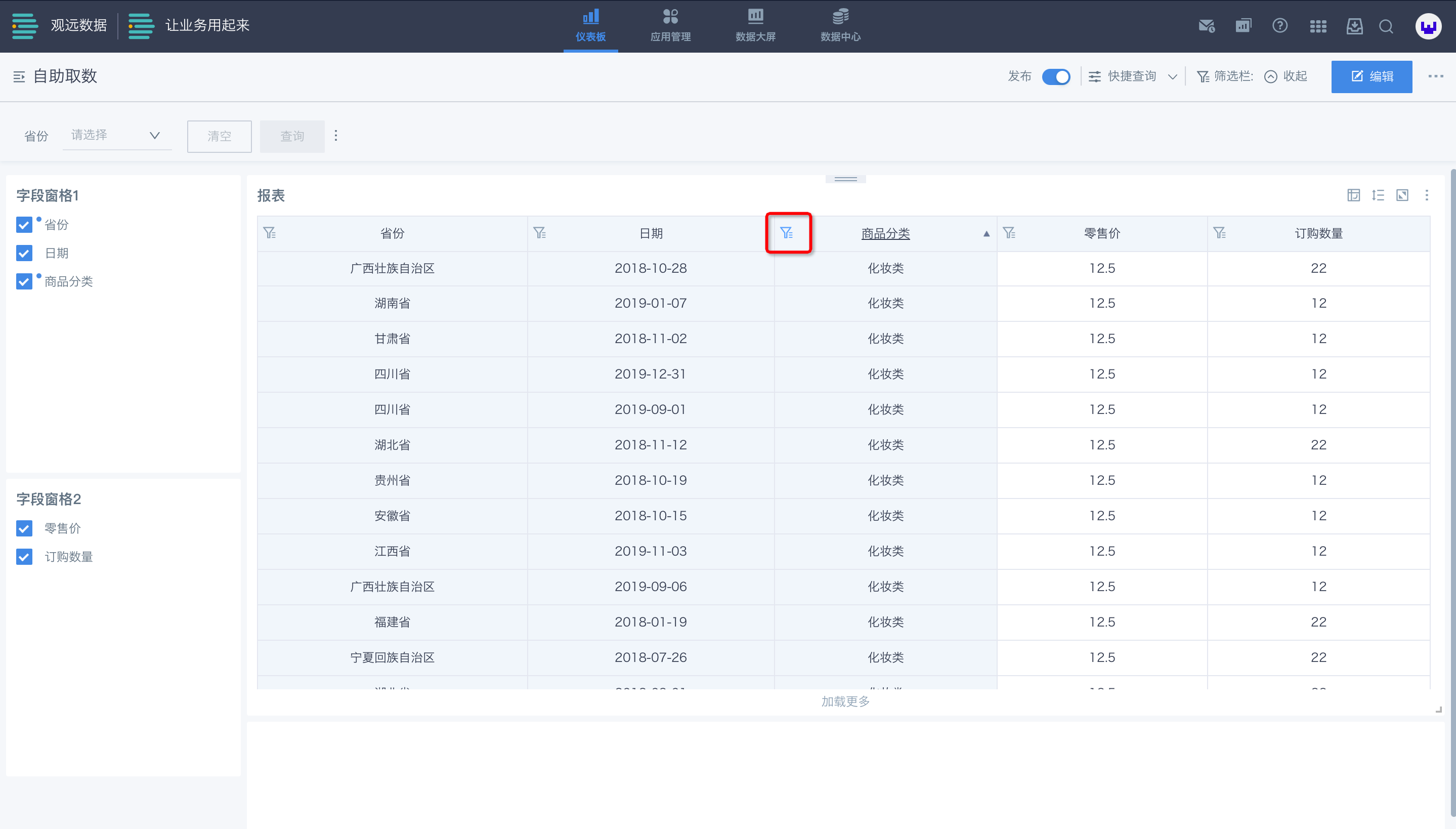The width and height of the screenshot is (1456, 829).
Task: Open the apps grid icon
Action: 1318,26
